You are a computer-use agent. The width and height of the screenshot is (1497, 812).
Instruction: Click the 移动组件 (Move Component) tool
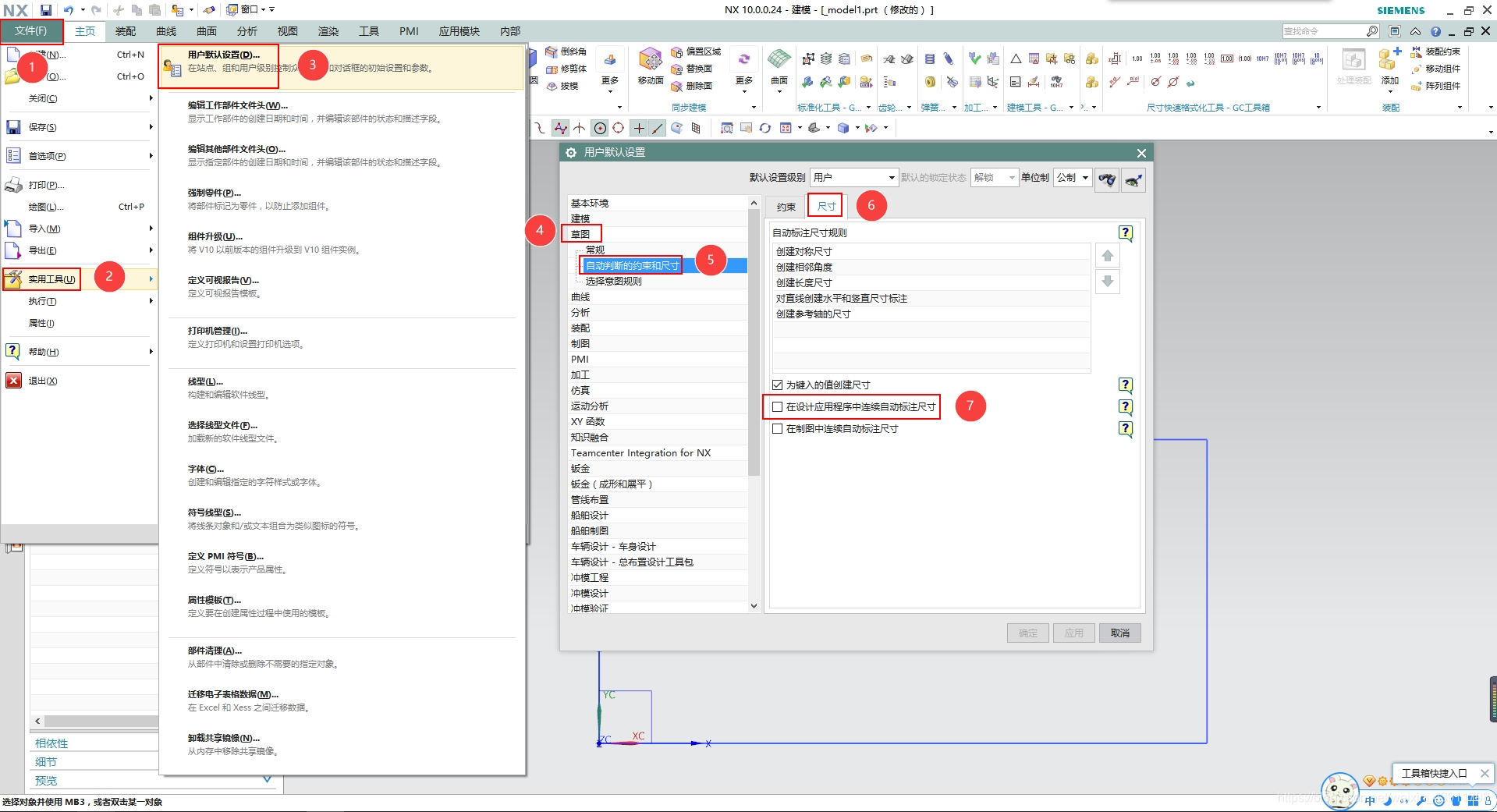[x=1435, y=69]
